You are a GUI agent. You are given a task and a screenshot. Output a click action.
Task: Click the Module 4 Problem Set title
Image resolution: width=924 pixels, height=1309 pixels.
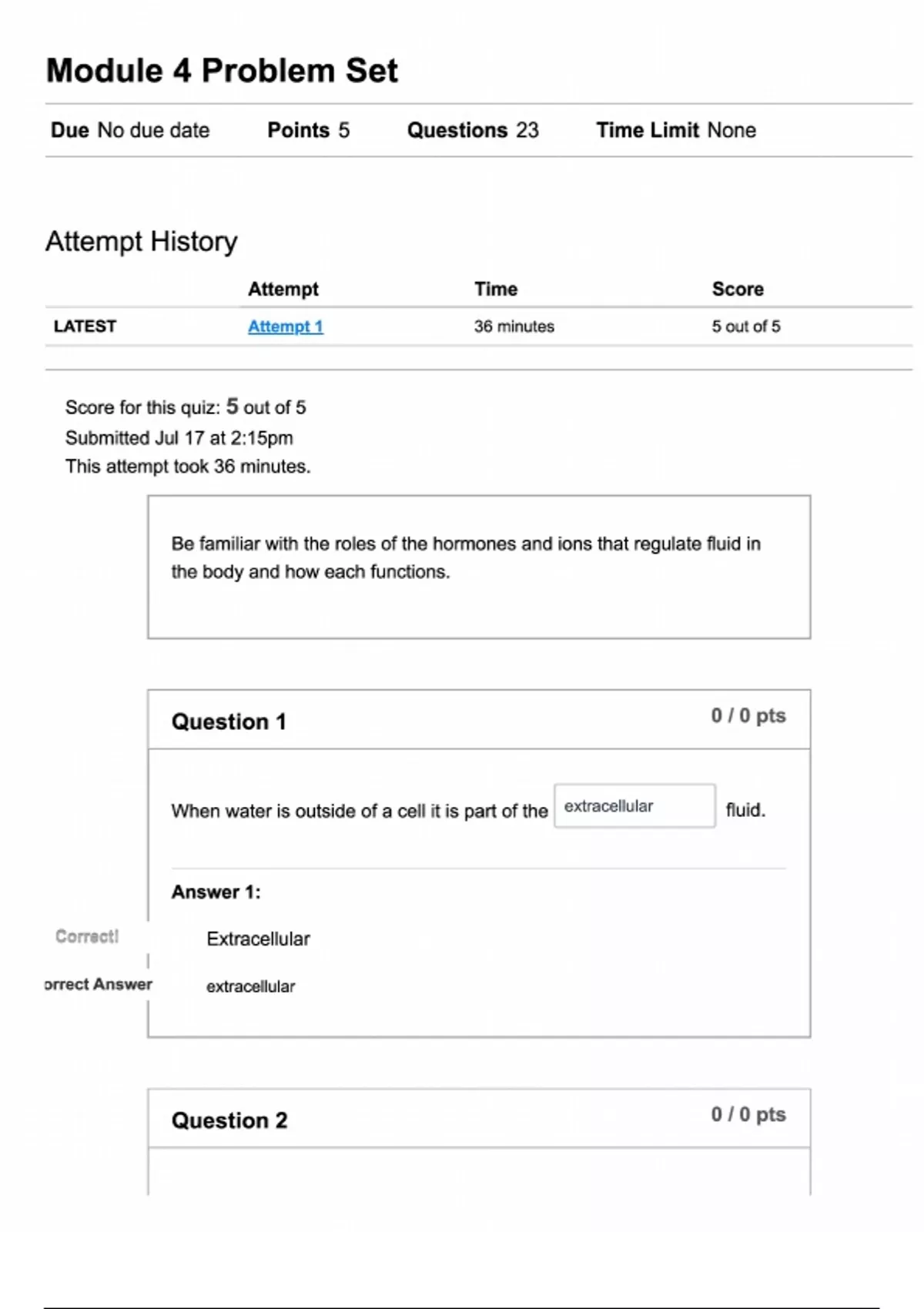click(x=222, y=71)
